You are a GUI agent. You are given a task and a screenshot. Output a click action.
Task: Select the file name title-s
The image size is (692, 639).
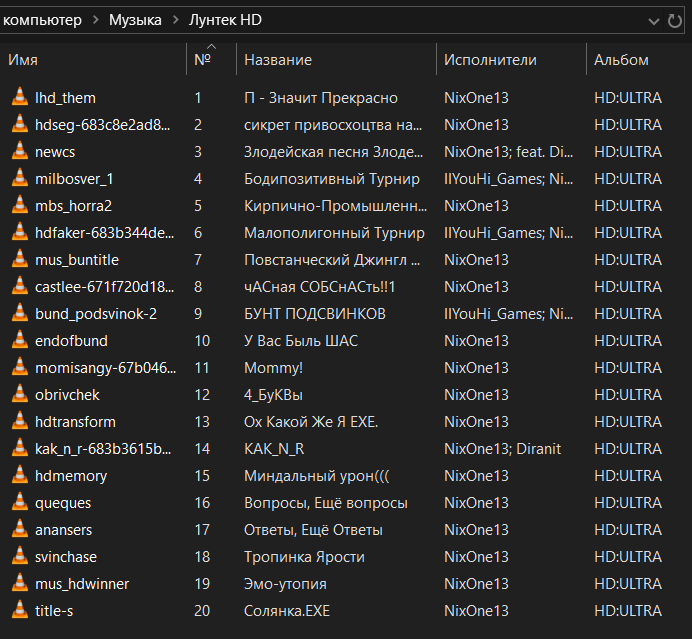click(x=54, y=611)
